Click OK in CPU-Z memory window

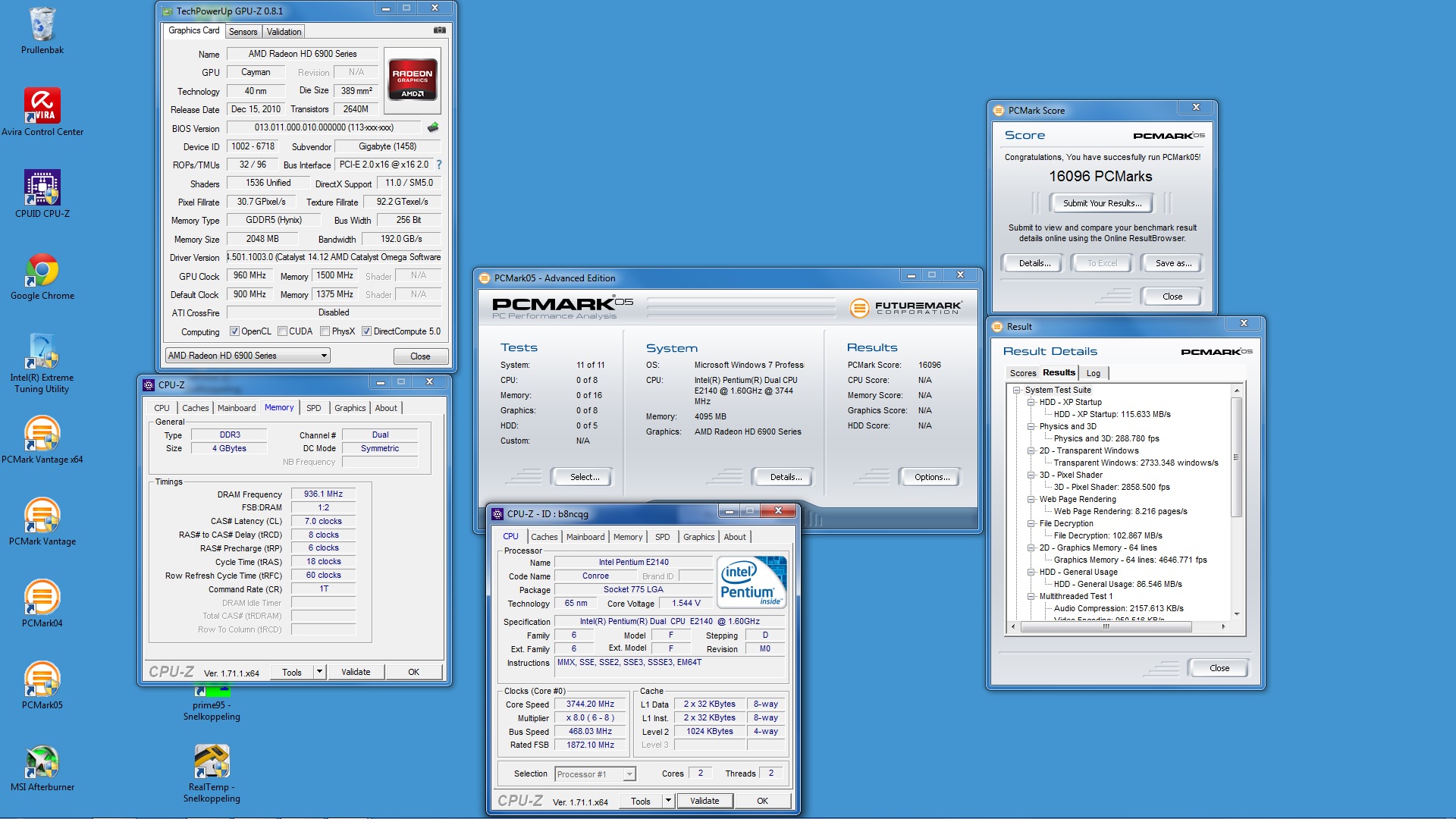413,672
